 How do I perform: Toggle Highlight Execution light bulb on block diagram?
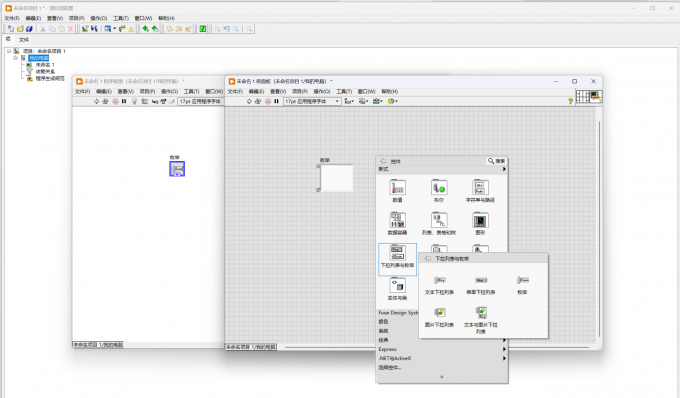(x=134, y=101)
